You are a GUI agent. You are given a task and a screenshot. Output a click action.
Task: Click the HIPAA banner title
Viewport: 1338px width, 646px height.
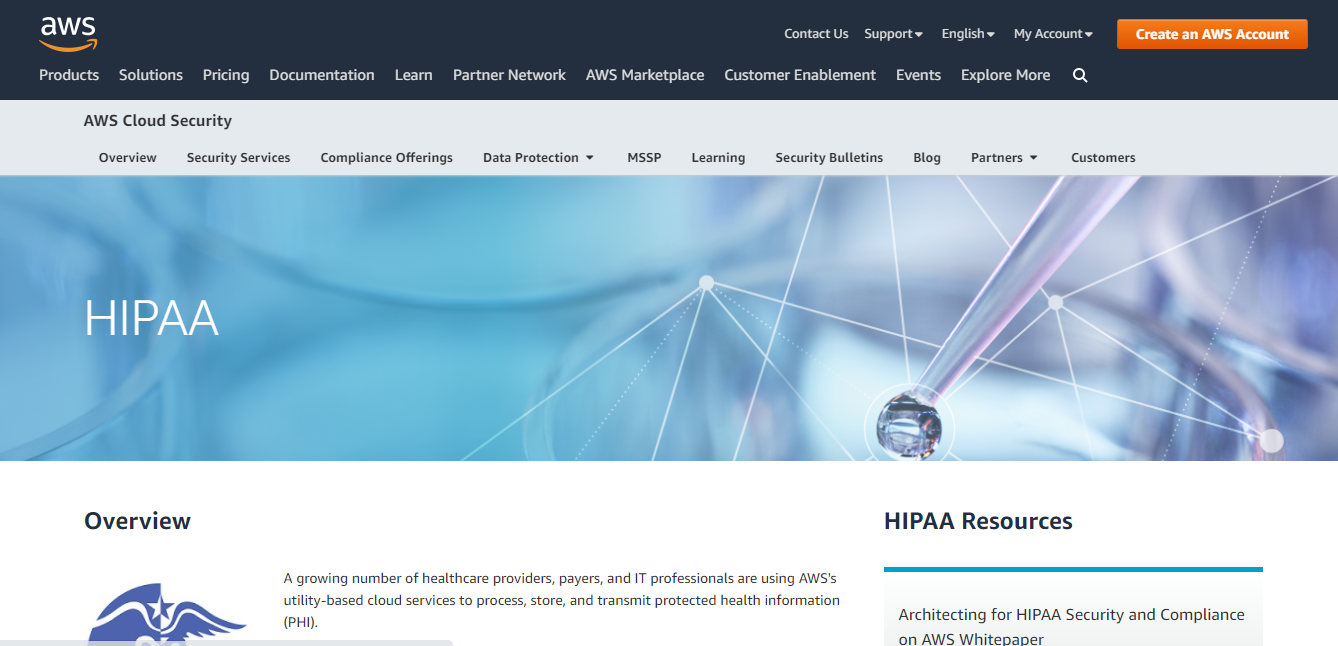click(x=151, y=318)
